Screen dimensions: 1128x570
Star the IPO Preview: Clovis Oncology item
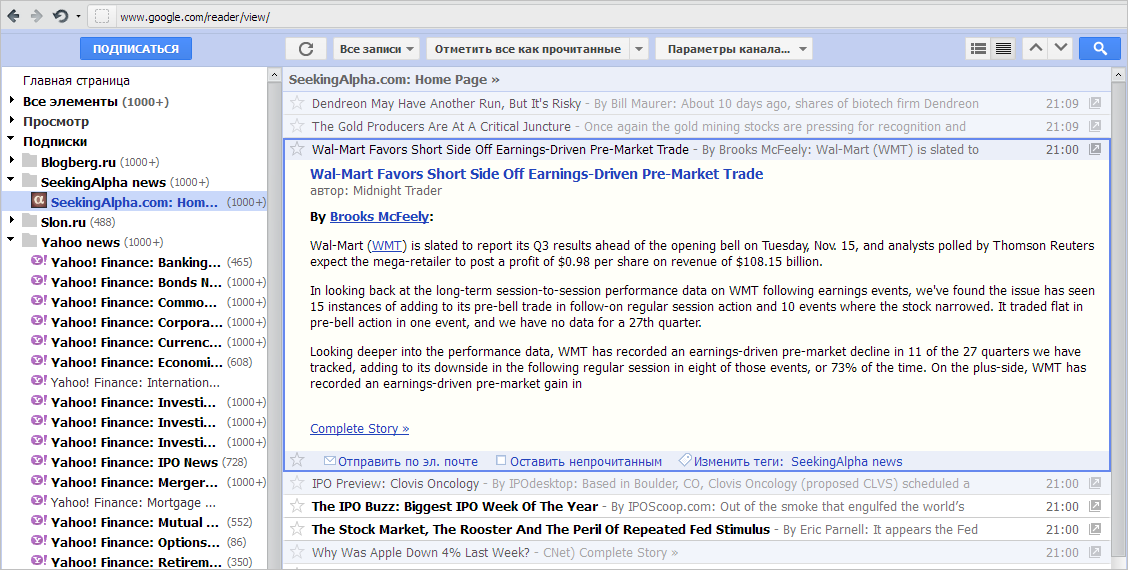pyautogui.click(x=297, y=483)
